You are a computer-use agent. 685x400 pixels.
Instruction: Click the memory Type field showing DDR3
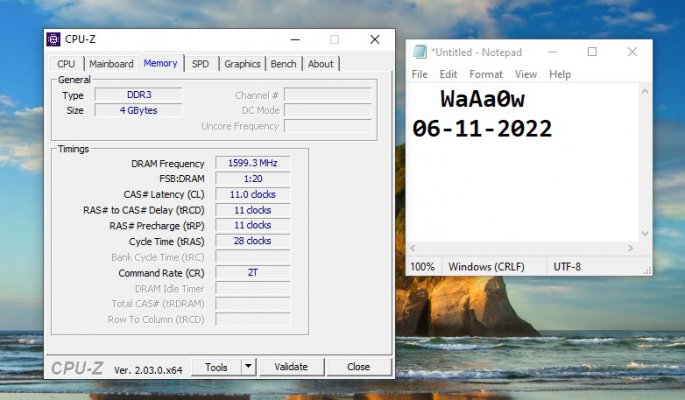click(138, 95)
